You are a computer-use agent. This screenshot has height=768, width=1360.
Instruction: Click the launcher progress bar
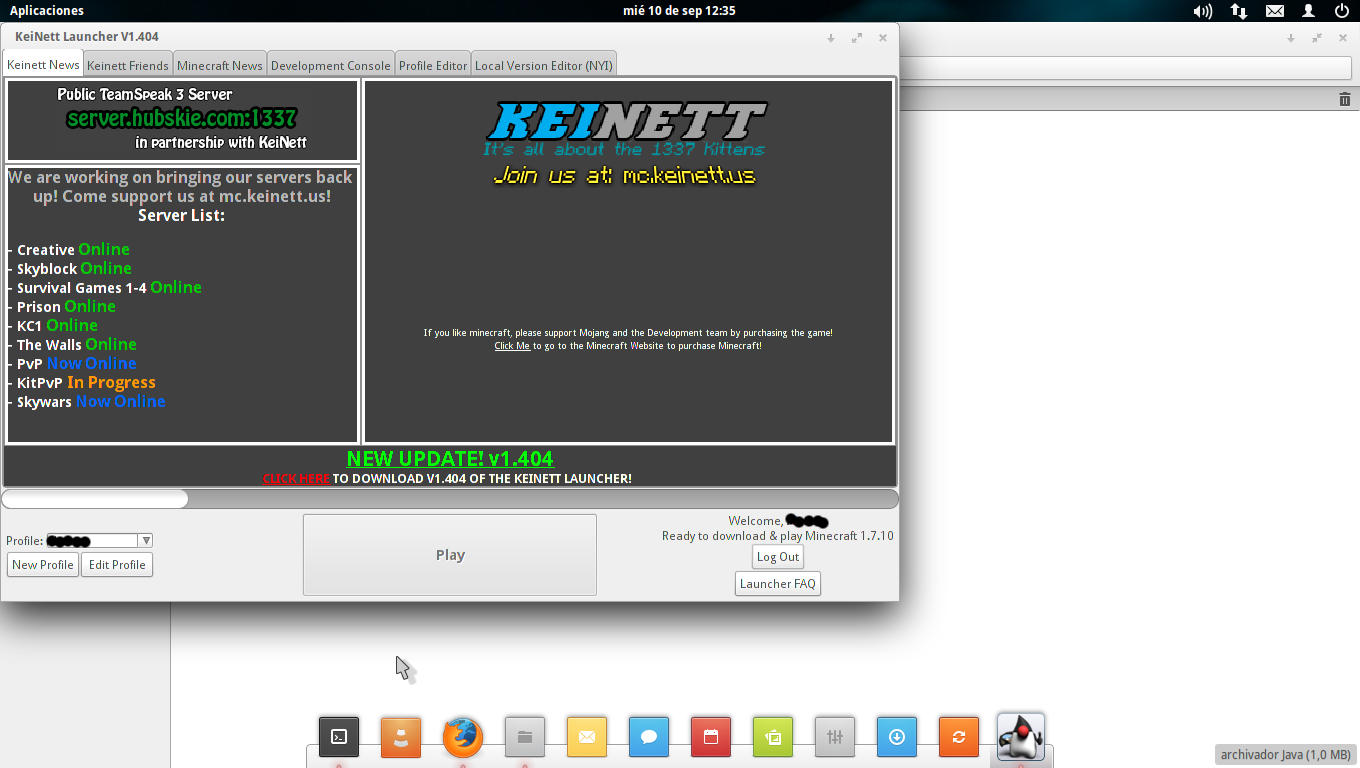tap(450, 499)
